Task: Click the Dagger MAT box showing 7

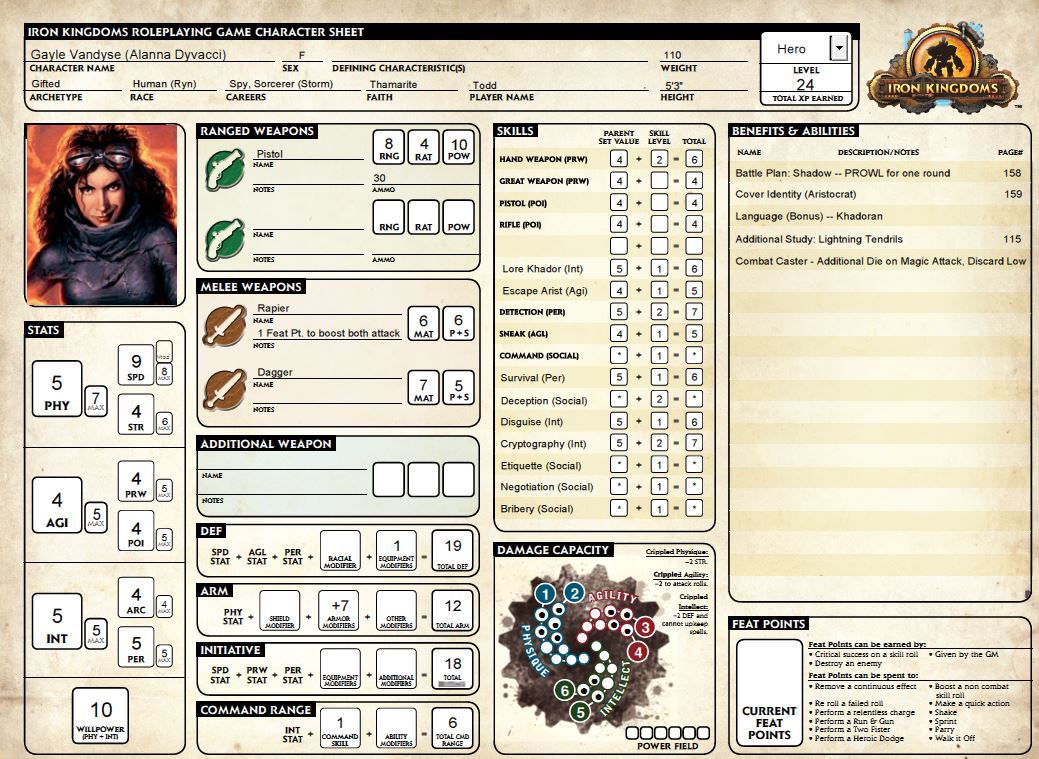Action: point(423,388)
